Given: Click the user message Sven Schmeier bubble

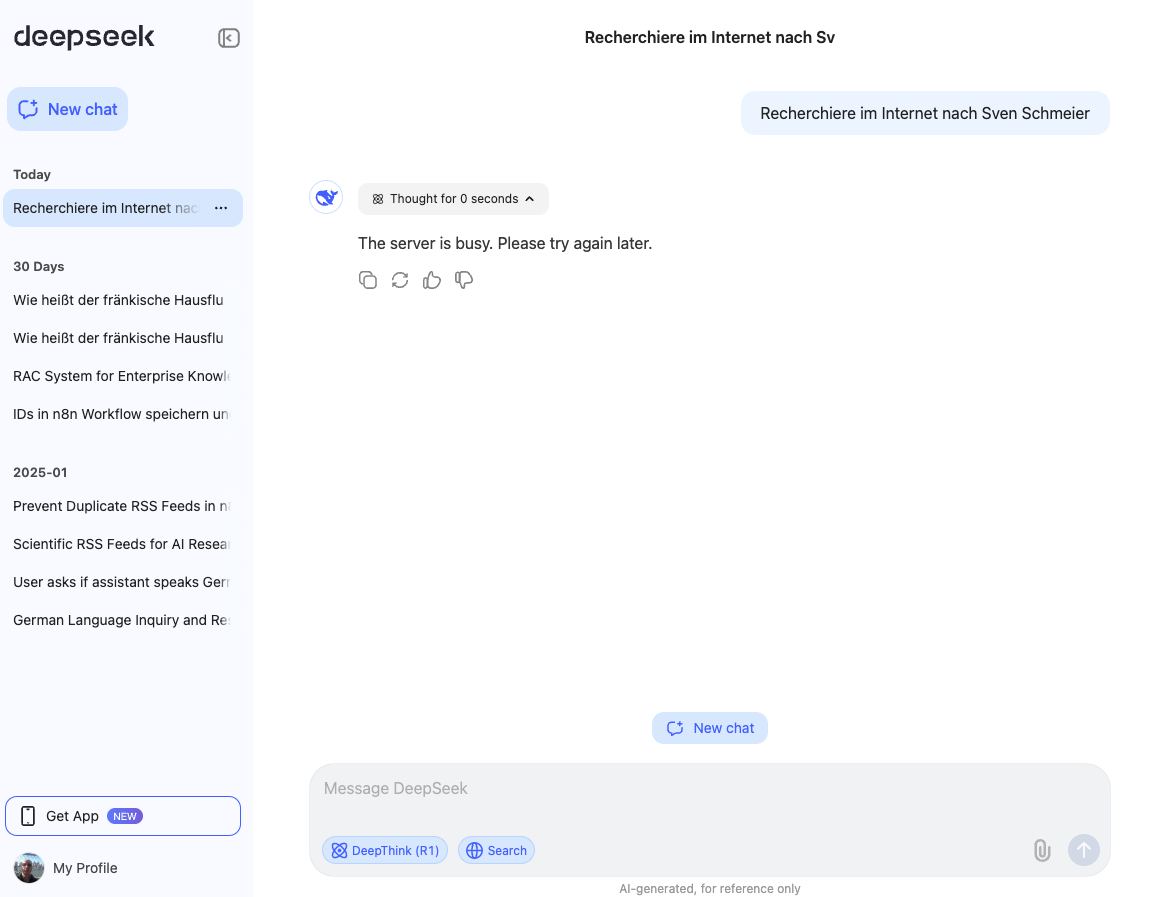Looking at the screenshot, I should click(925, 114).
